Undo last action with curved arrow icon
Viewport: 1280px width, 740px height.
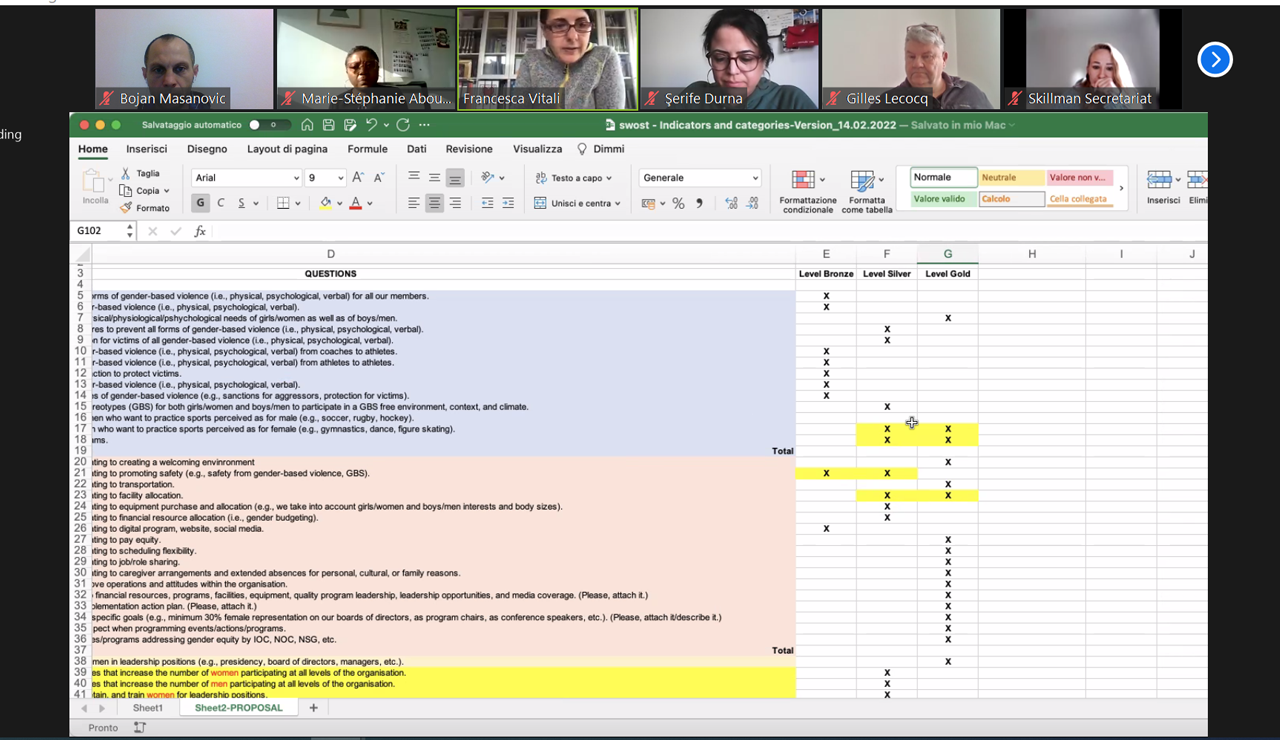[371, 125]
